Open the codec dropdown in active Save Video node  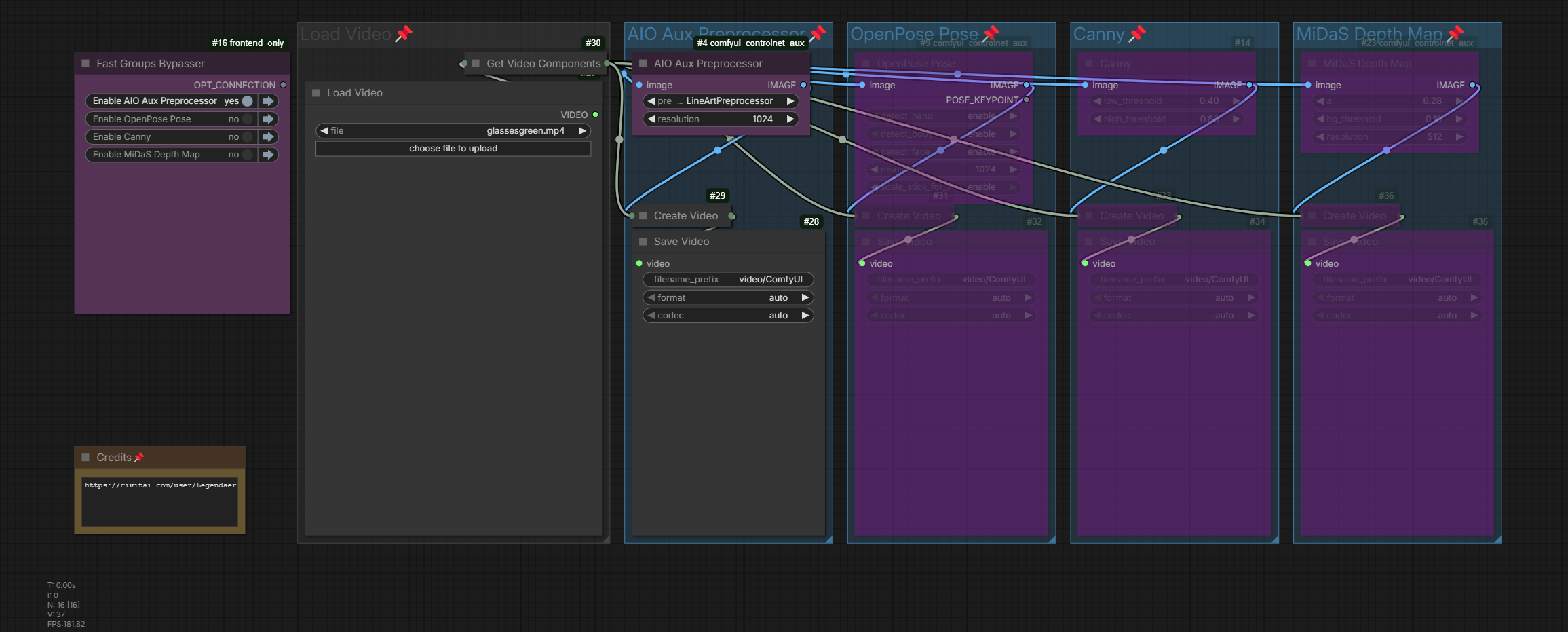[728, 316]
